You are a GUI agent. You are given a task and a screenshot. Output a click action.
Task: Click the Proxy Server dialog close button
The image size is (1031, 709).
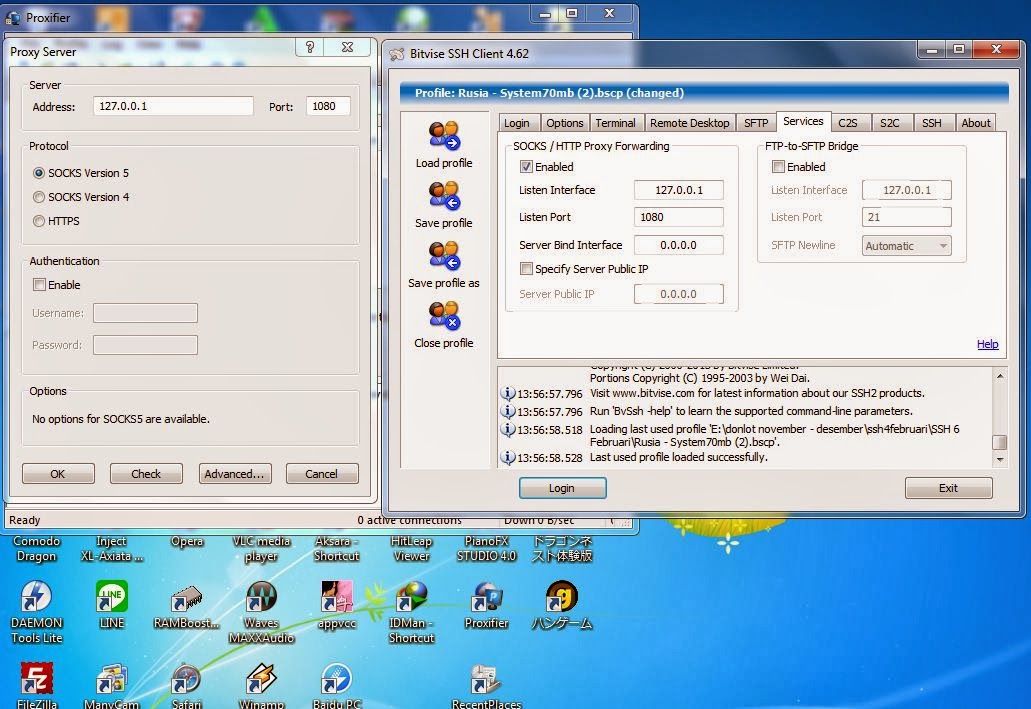point(347,47)
